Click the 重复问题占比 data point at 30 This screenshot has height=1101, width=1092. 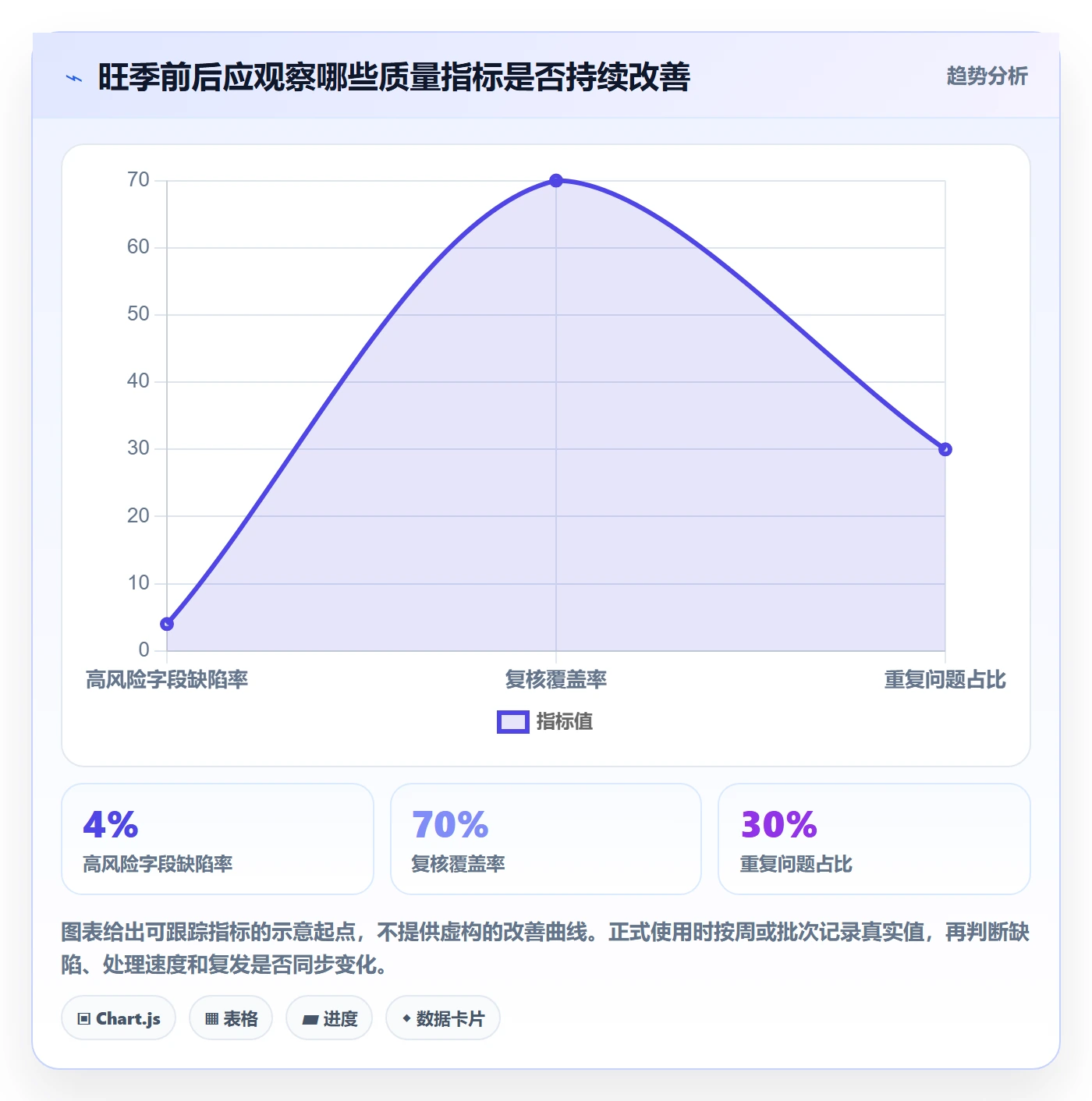(x=945, y=449)
